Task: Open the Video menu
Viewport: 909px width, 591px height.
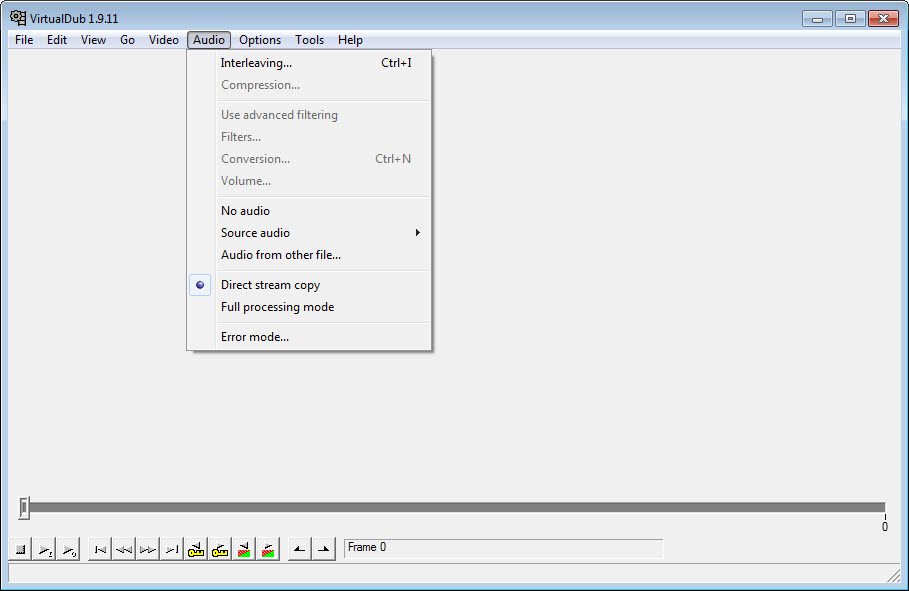Action: 163,40
